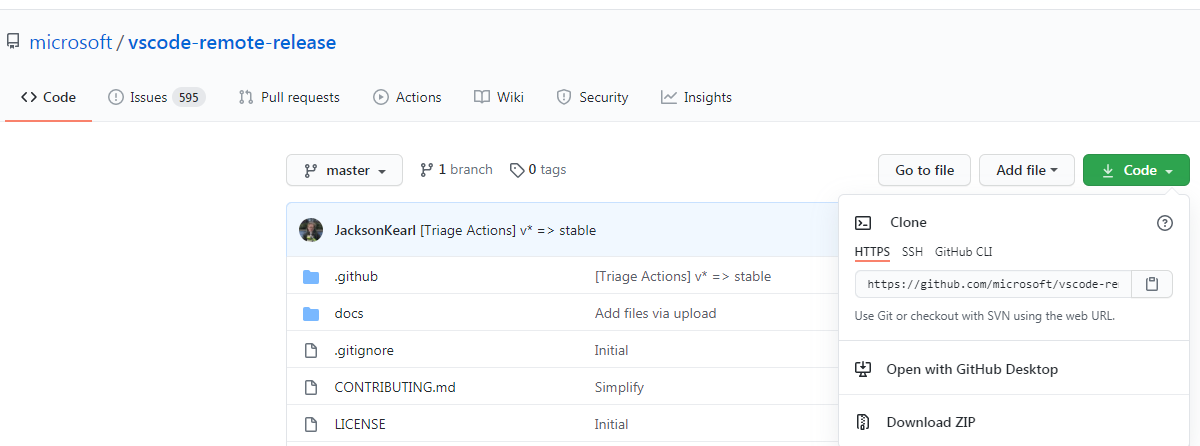
Task: Open the Simplify commit message
Action: tap(619, 387)
